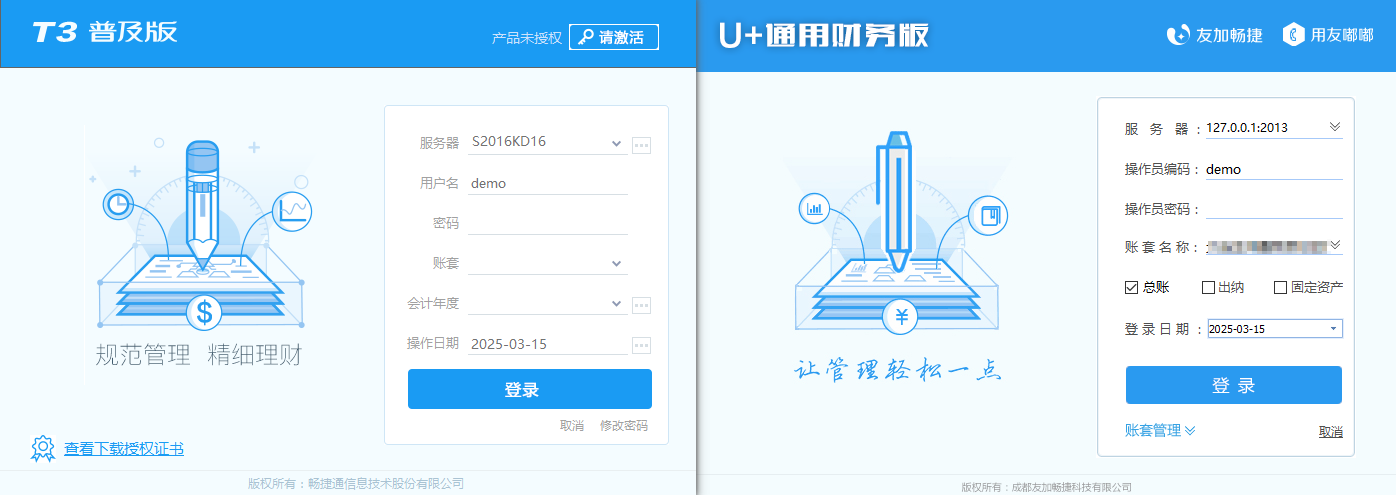The width and height of the screenshot is (1396, 495).
Task: Click the 登录 button in U+ window
Action: [1234, 385]
